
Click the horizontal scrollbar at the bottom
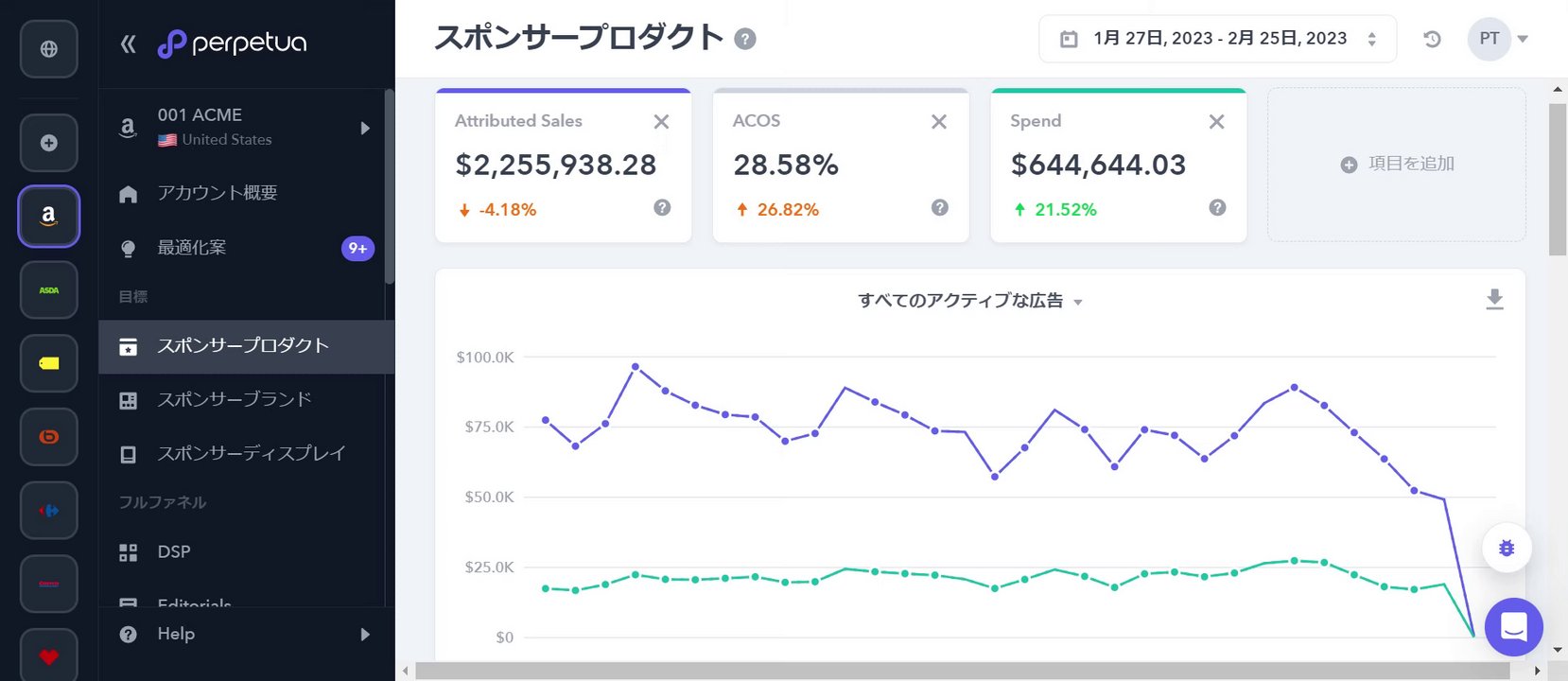(x=962, y=671)
